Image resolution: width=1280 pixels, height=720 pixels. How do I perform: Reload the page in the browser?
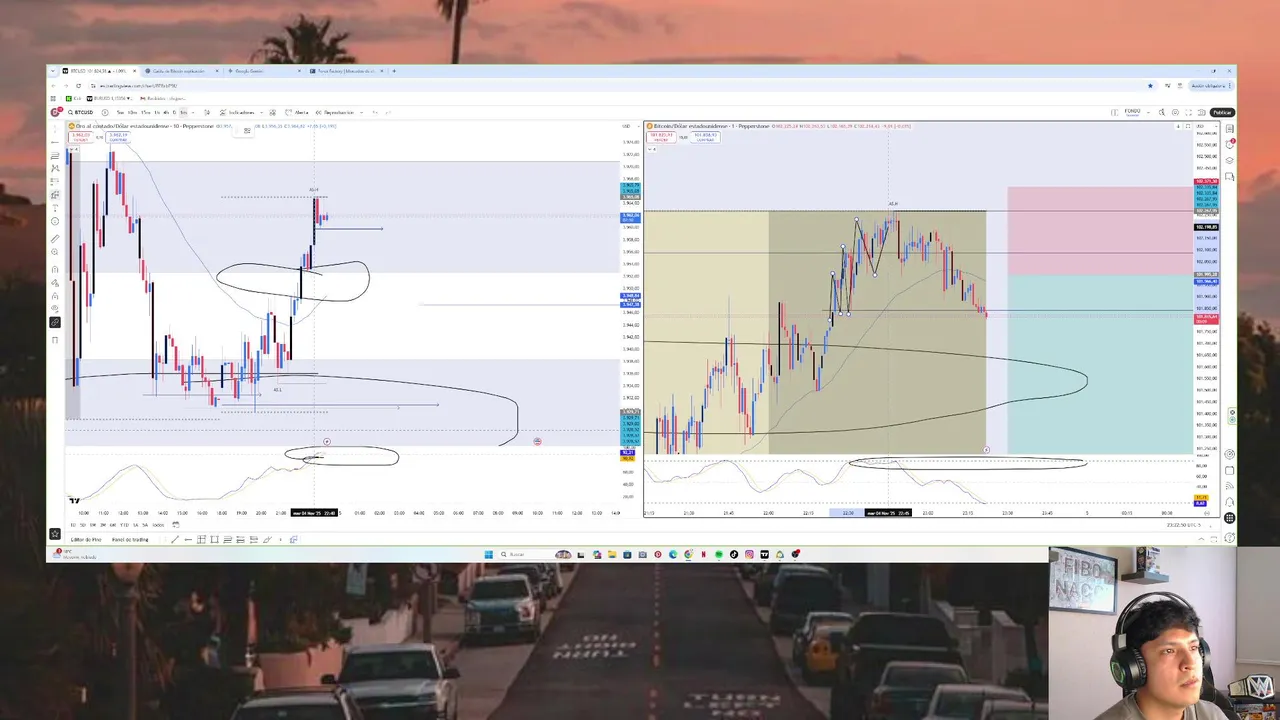click(78, 86)
